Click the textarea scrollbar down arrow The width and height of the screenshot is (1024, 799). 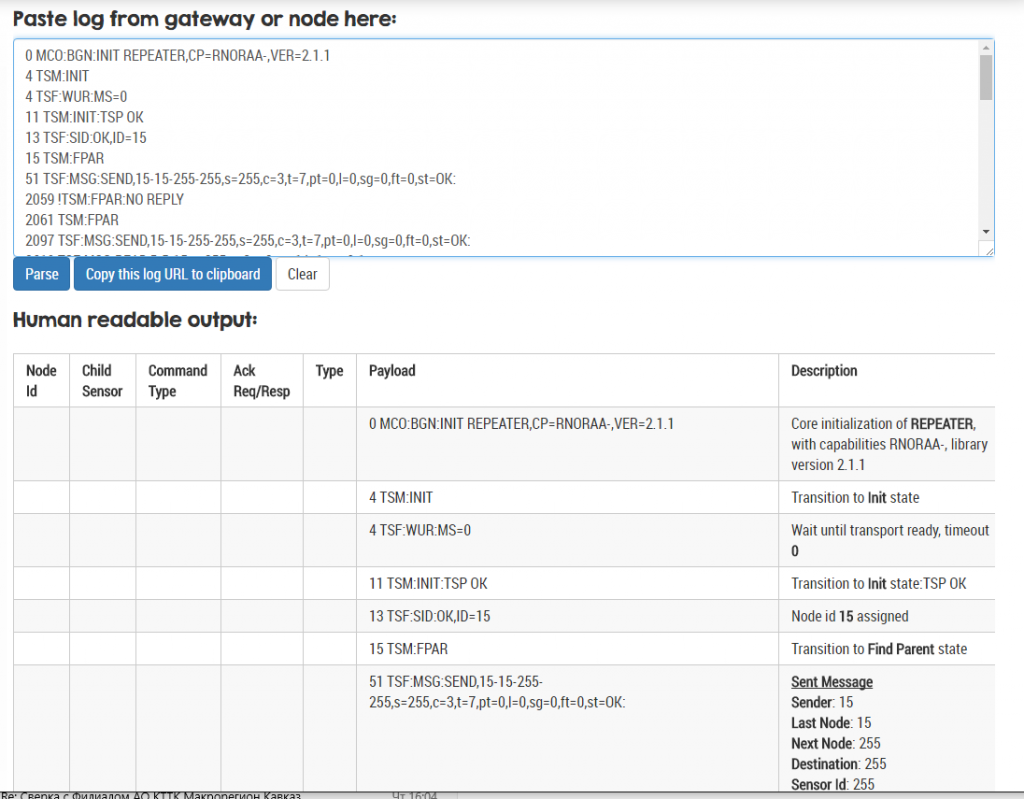[985, 230]
